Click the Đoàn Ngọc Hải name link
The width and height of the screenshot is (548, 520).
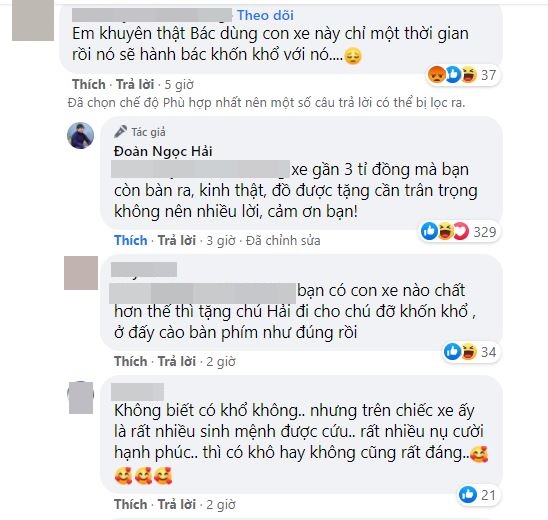point(163,151)
